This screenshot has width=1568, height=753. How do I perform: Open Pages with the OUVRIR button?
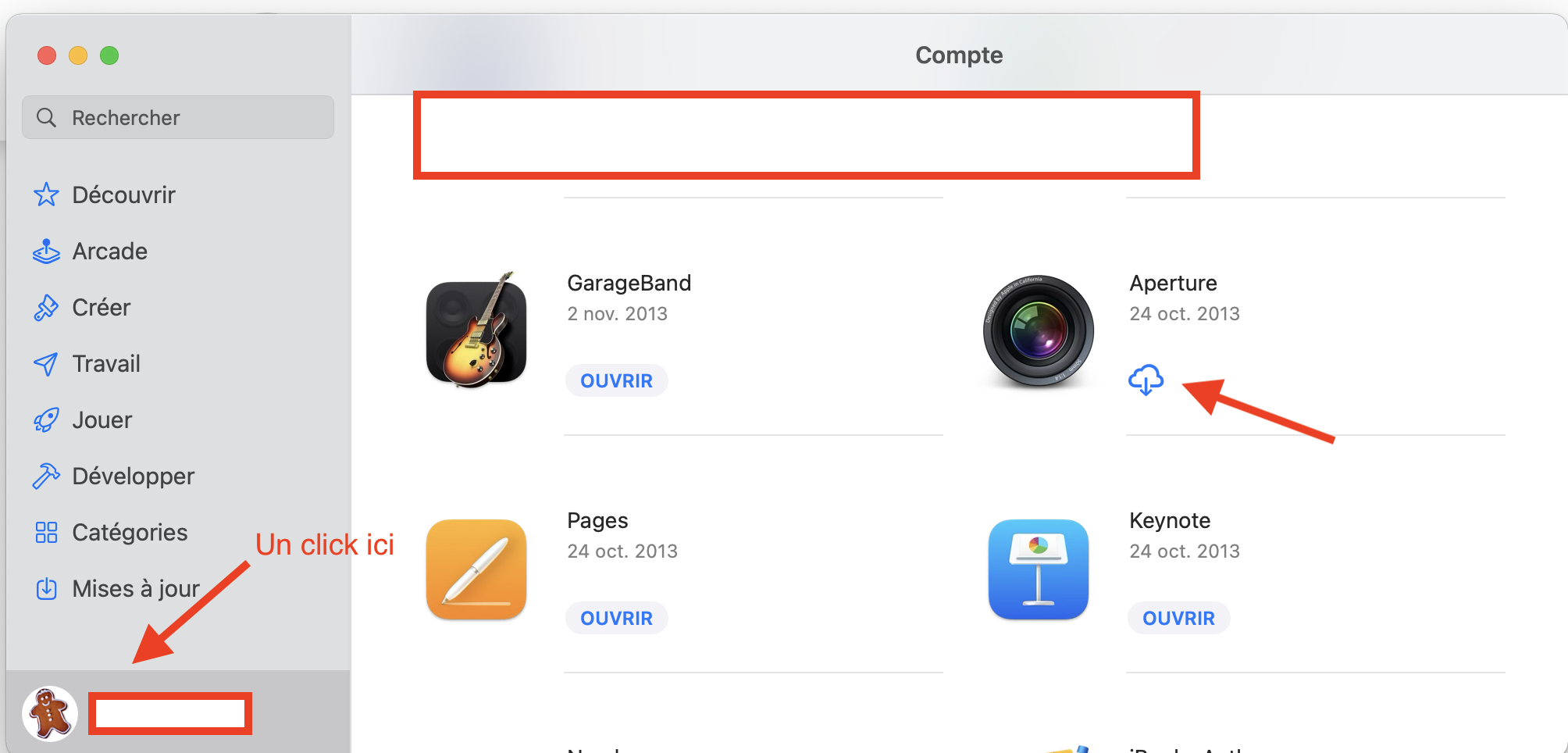click(x=616, y=619)
